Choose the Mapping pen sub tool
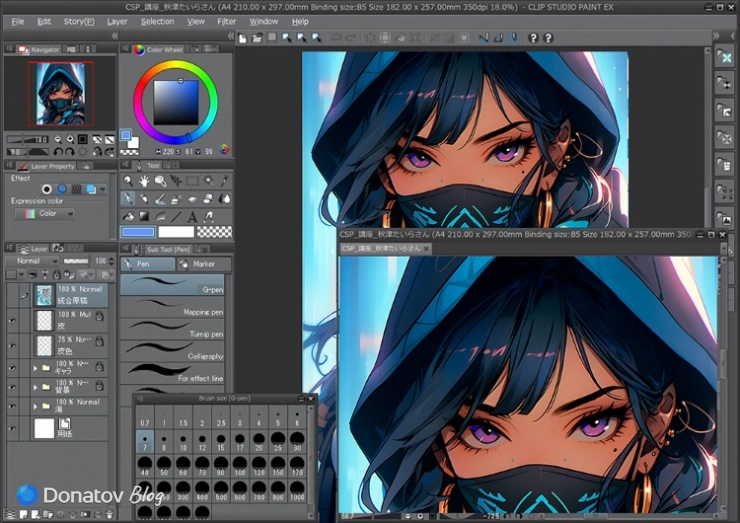This screenshot has height=523, width=740. coord(172,307)
